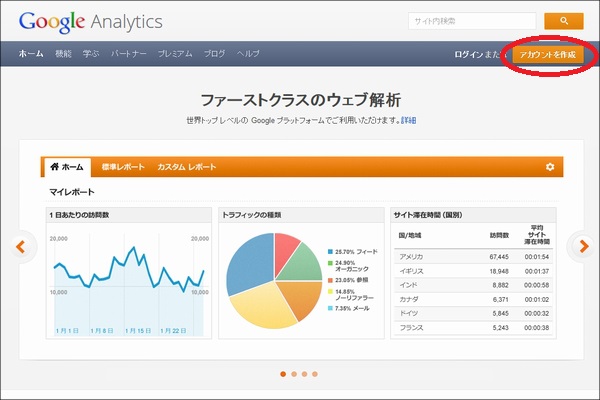Open the ホーム navigation menu item
Screen dimensions: 600x400
coord(31,54)
